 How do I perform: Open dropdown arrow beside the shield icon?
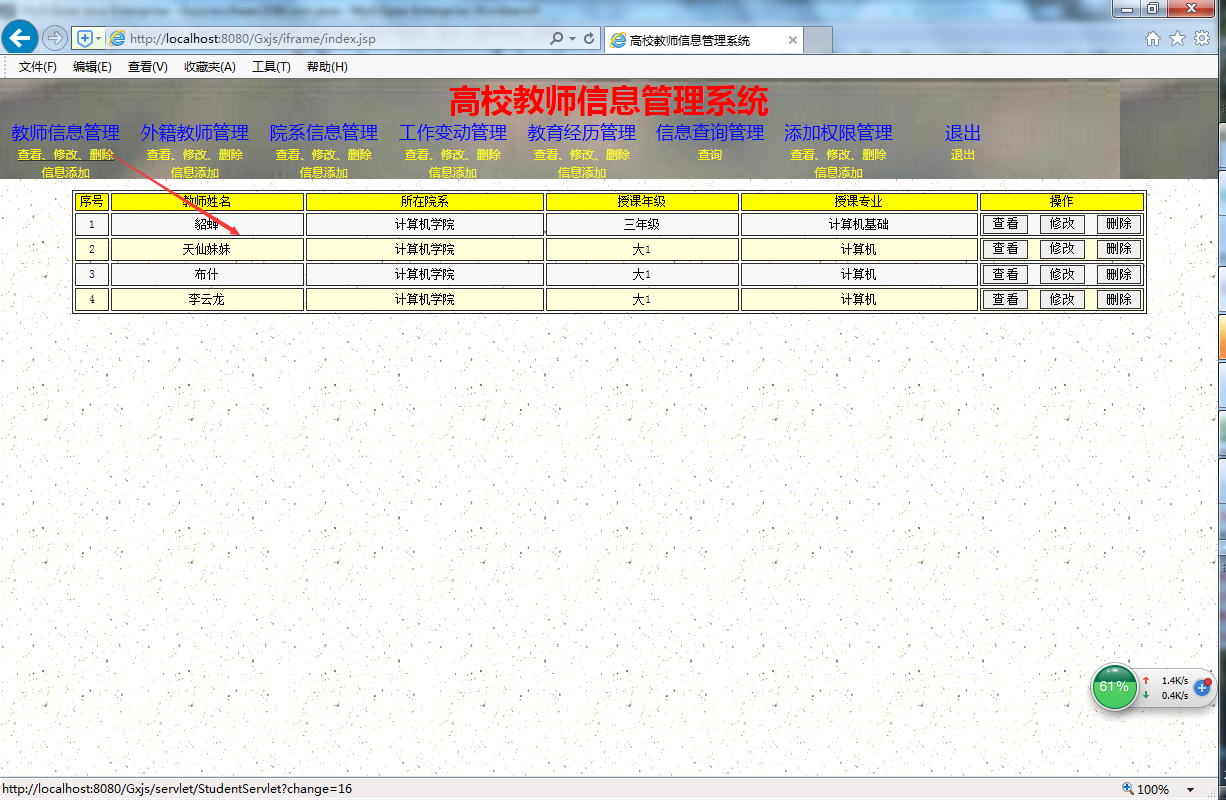[98, 38]
